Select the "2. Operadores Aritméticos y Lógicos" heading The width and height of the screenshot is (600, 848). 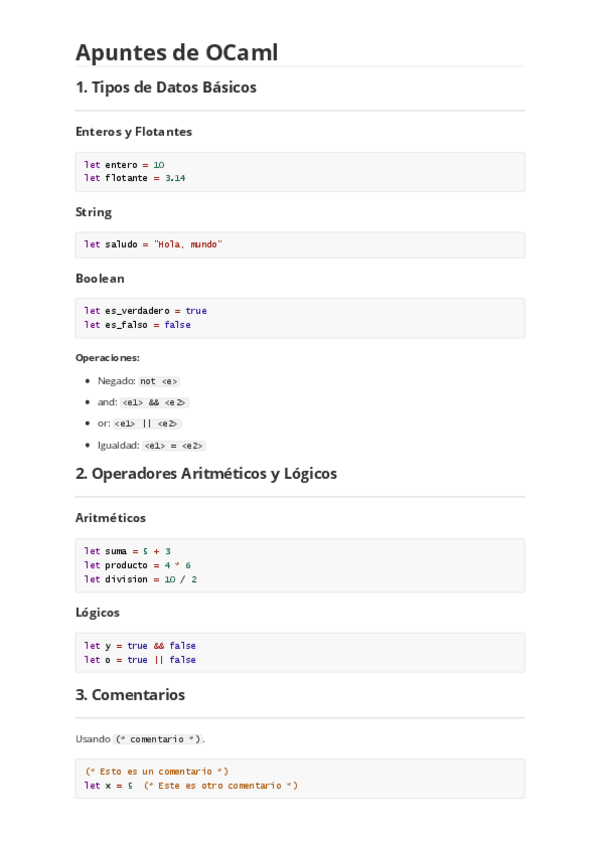pos(206,474)
